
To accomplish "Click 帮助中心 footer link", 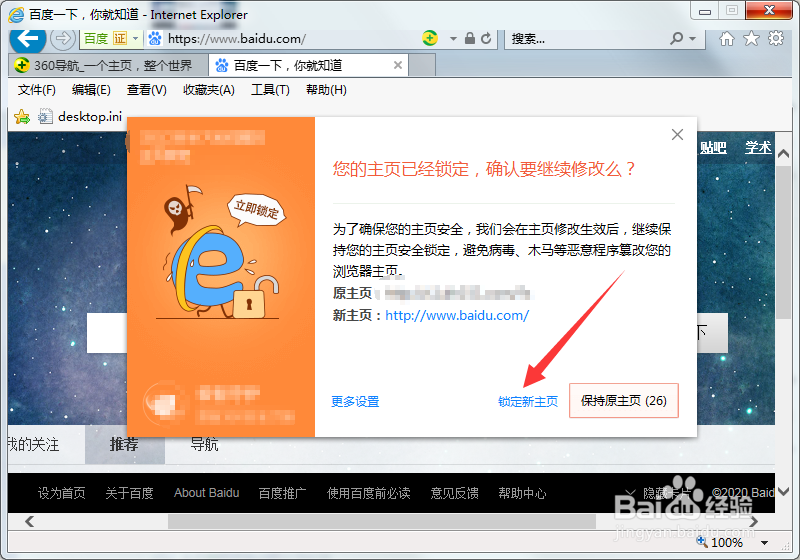I will pyautogui.click(x=522, y=493).
